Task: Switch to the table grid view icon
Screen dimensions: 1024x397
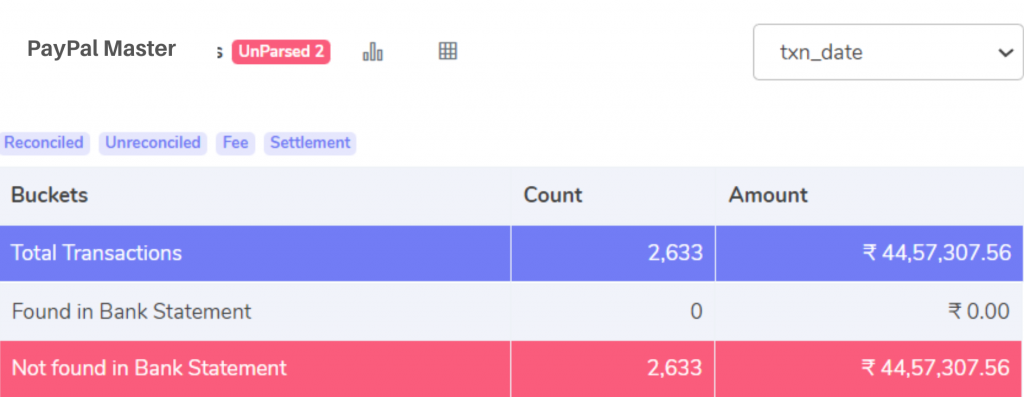Action: click(x=447, y=51)
